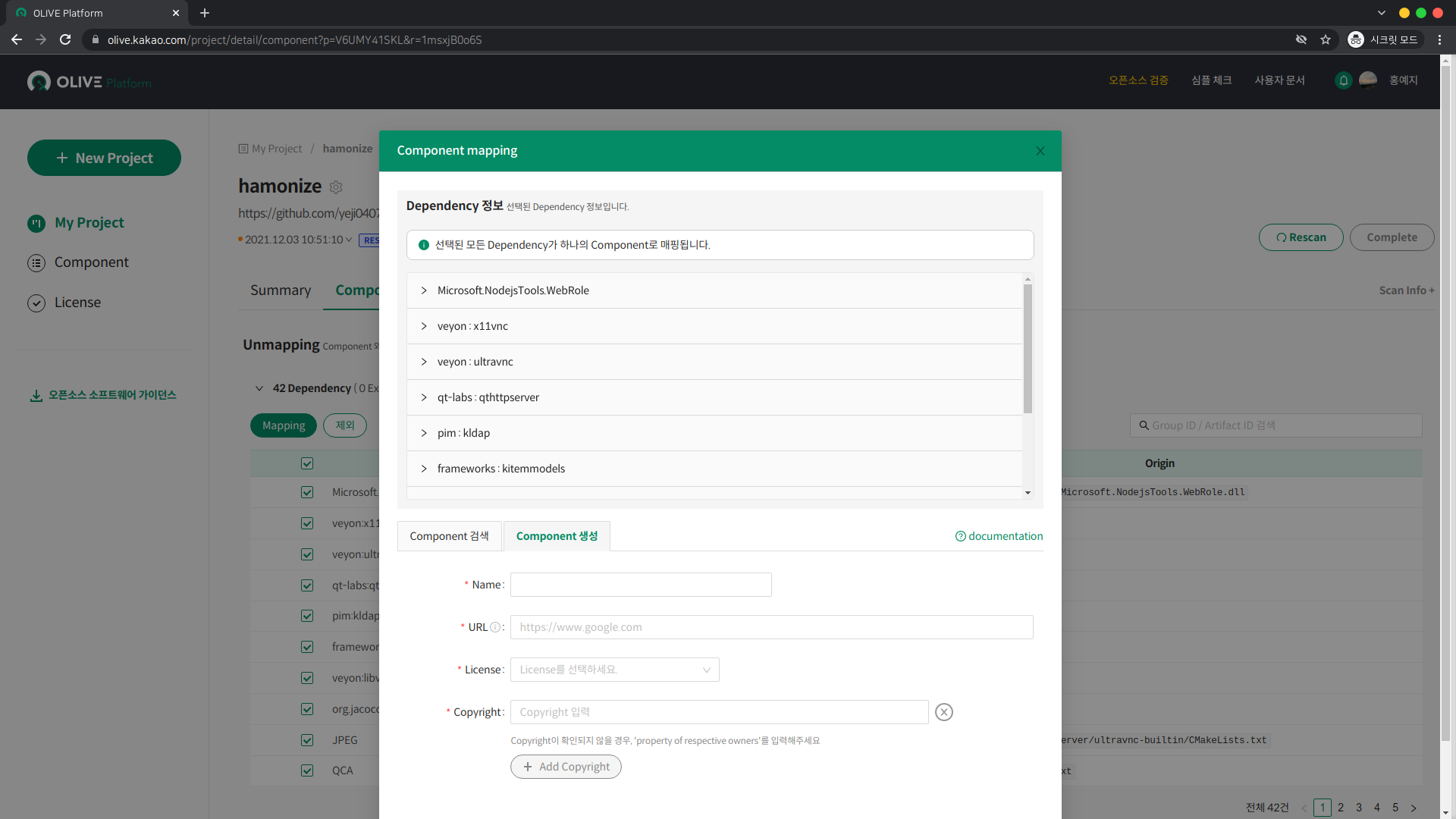Toggle the QCA row checkbox

(x=307, y=770)
